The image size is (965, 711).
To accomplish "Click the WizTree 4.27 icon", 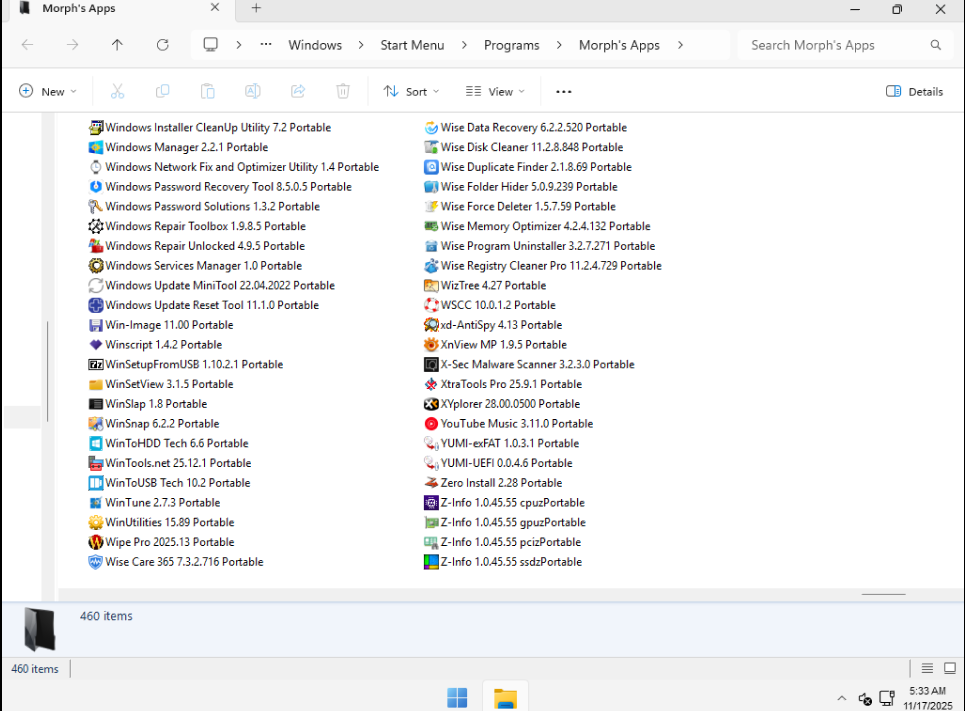I will tap(431, 285).
